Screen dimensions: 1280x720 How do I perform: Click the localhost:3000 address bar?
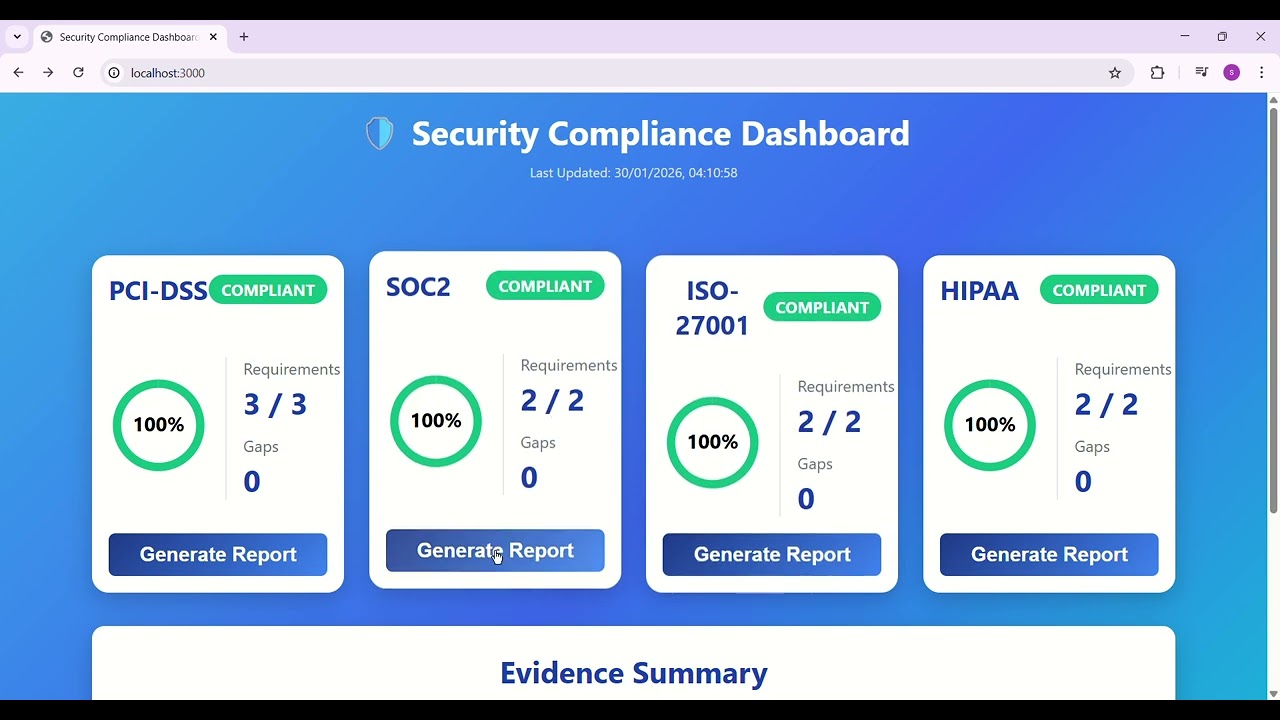pyautogui.click(x=615, y=73)
